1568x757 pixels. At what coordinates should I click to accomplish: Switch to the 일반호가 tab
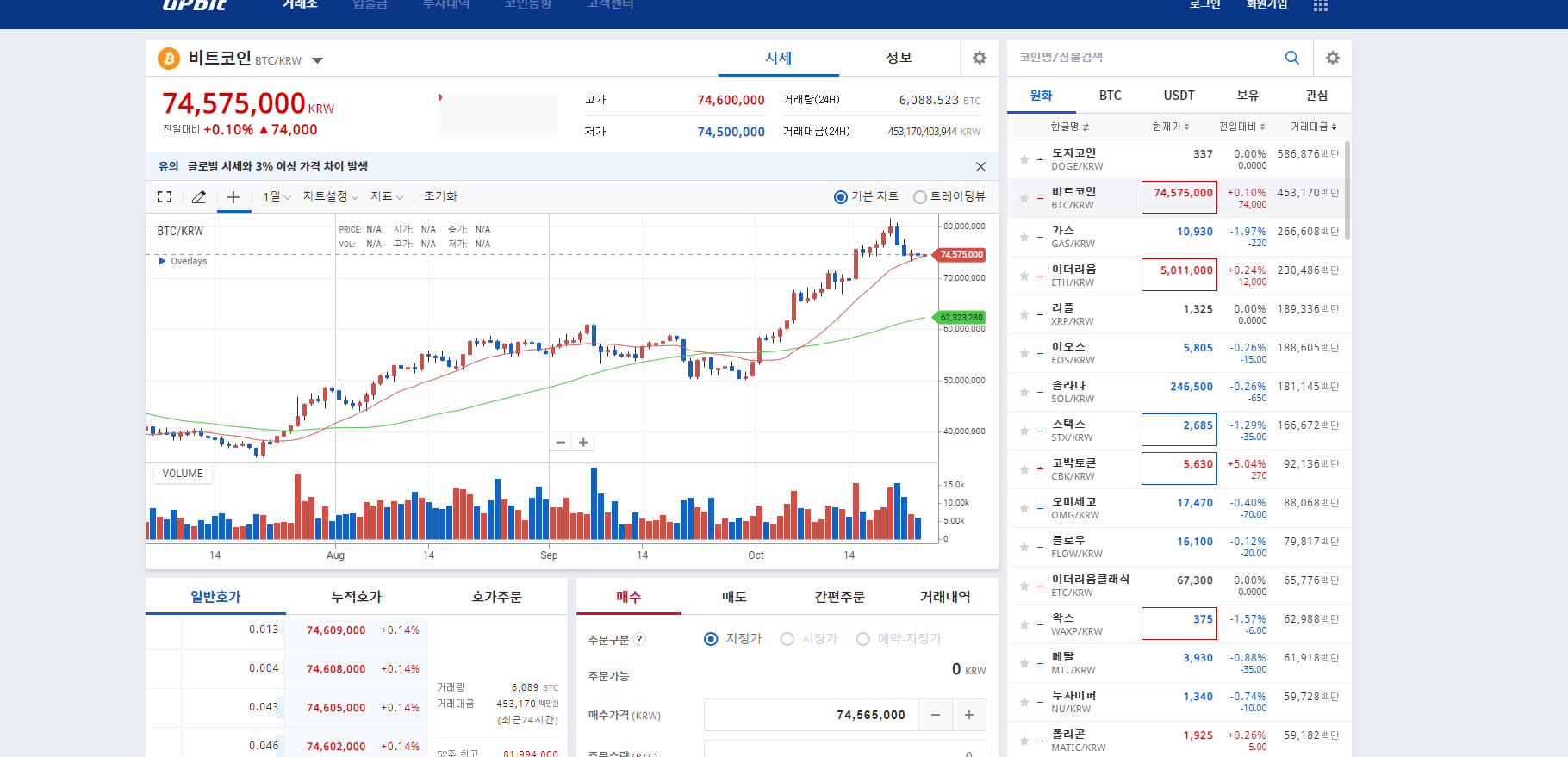[215, 596]
